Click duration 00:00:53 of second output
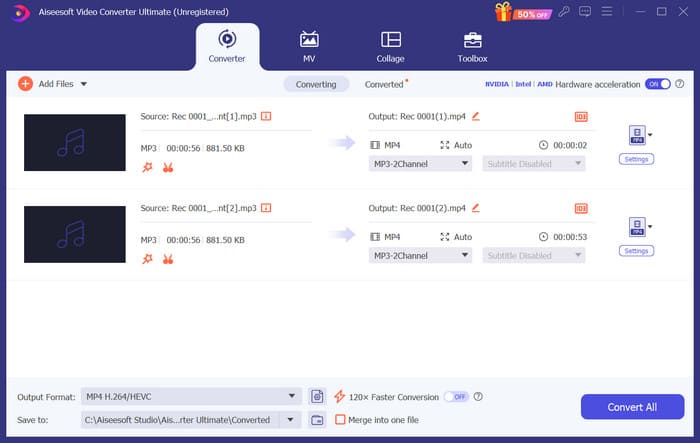700x443 pixels. pos(570,237)
